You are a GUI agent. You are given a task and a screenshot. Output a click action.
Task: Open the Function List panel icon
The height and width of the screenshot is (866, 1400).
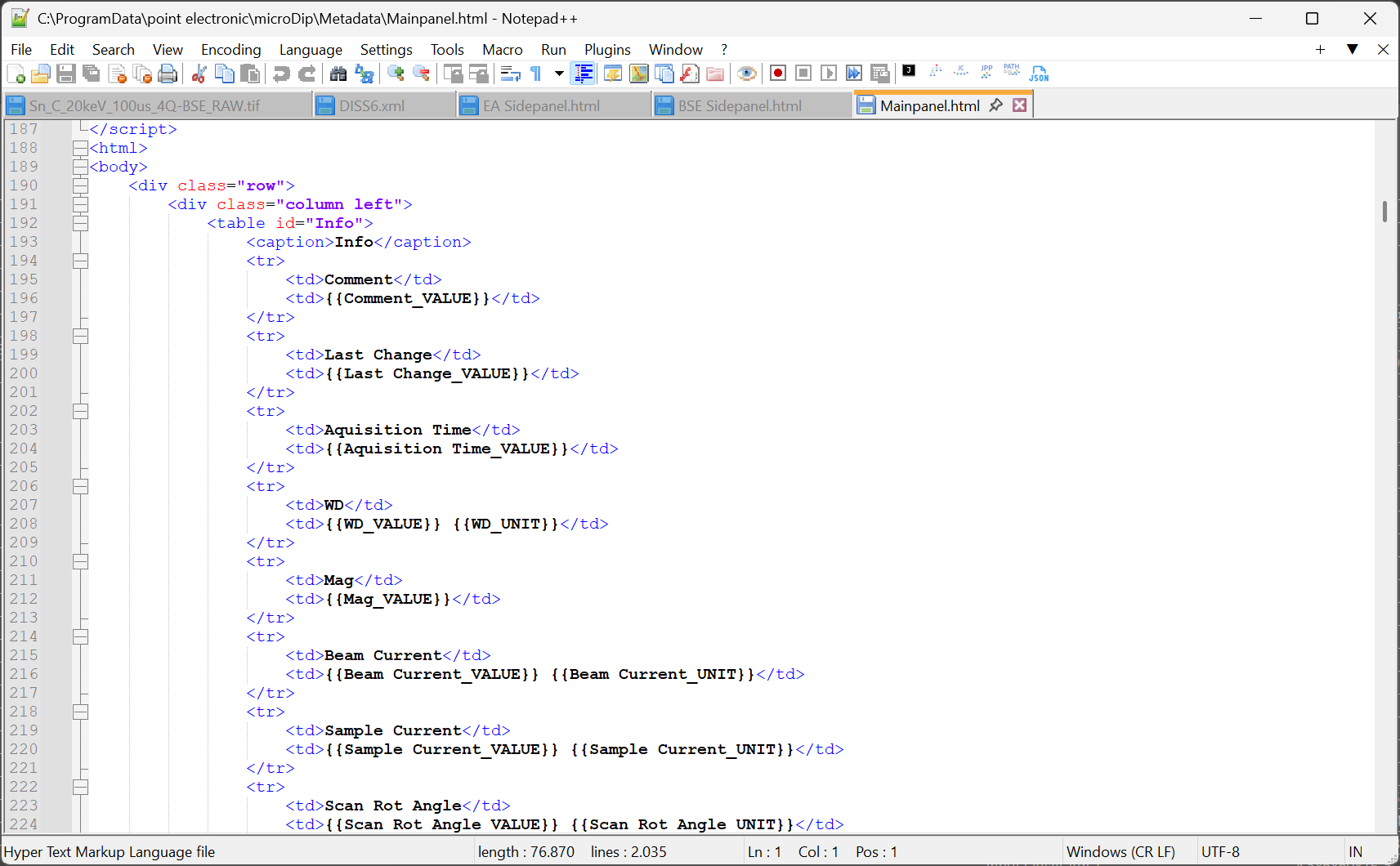click(690, 74)
